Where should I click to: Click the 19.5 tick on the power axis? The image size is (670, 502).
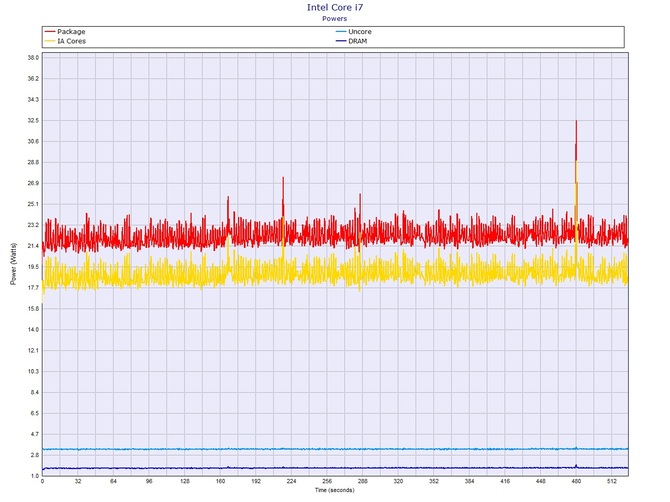31,267
